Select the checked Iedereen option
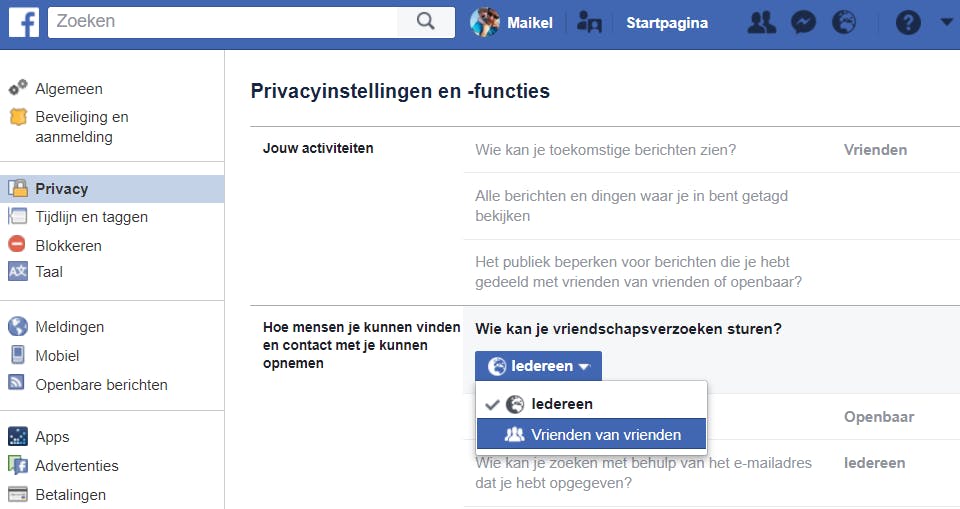Viewport: 960px width, 509px height. 561,404
